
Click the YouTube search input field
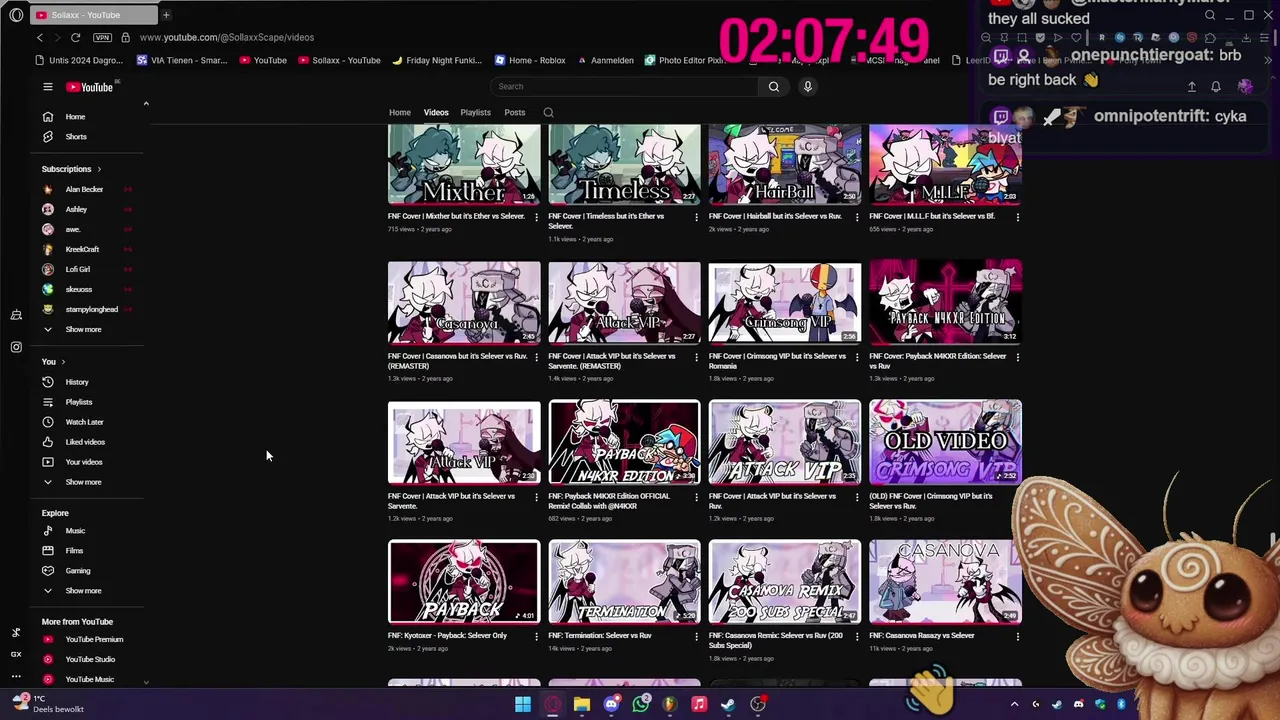click(x=625, y=87)
